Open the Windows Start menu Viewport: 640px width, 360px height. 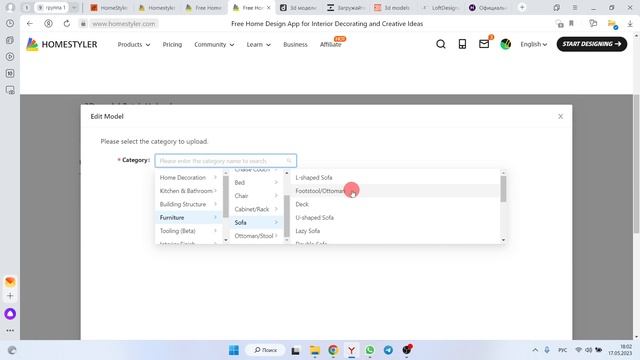(x=234, y=350)
